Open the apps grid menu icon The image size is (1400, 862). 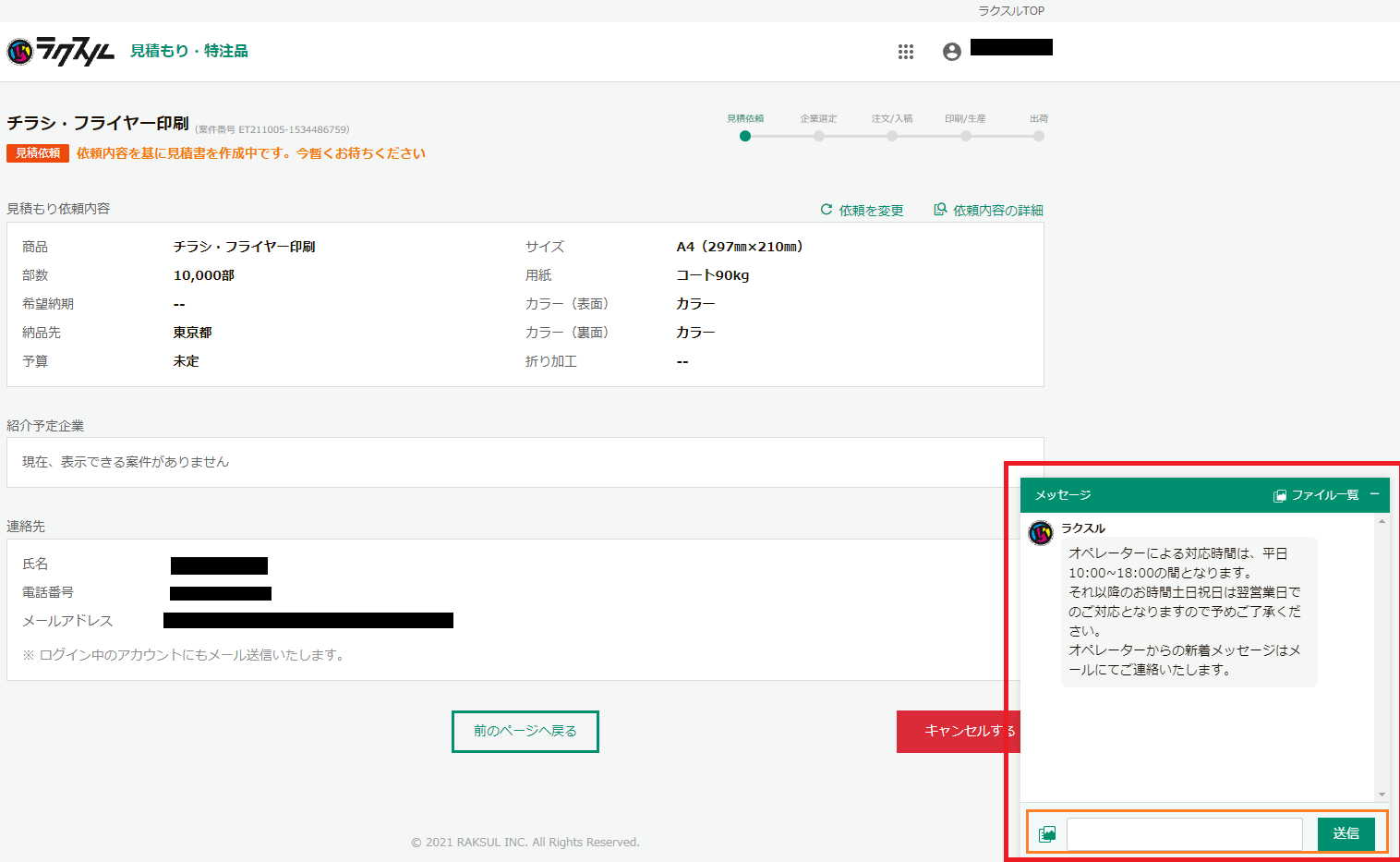pyautogui.click(x=906, y=52)
